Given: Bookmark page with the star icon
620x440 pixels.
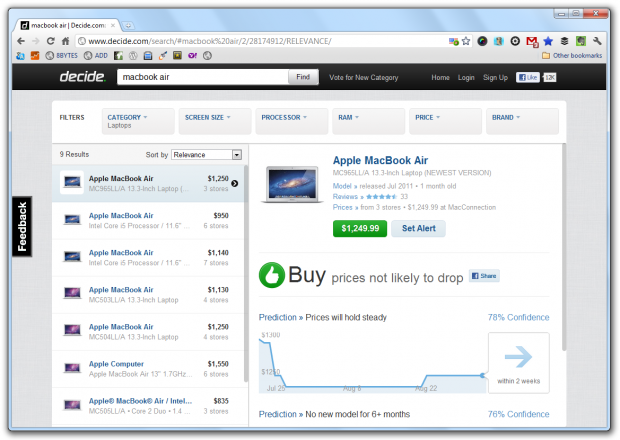Looking at the screenshot, I should point(466,41).
